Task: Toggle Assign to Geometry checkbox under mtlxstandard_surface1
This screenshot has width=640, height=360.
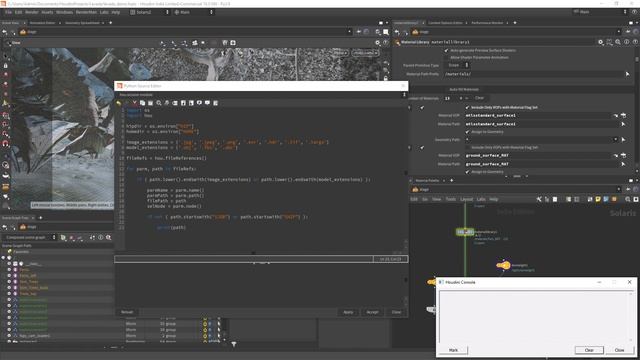Action: pos(467,132)
